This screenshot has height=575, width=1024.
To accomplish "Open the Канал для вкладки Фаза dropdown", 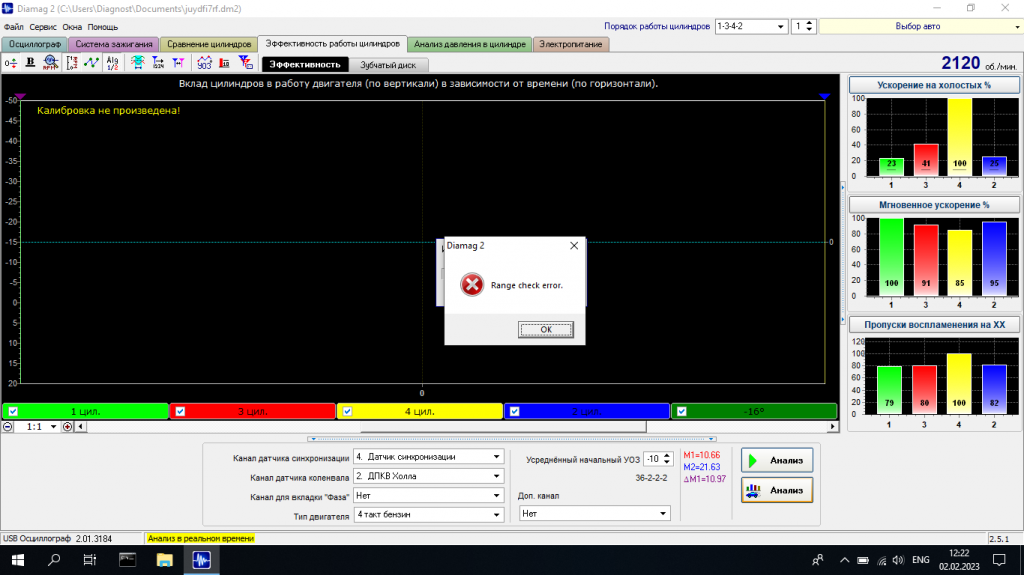I will click(x=428, y=496).
